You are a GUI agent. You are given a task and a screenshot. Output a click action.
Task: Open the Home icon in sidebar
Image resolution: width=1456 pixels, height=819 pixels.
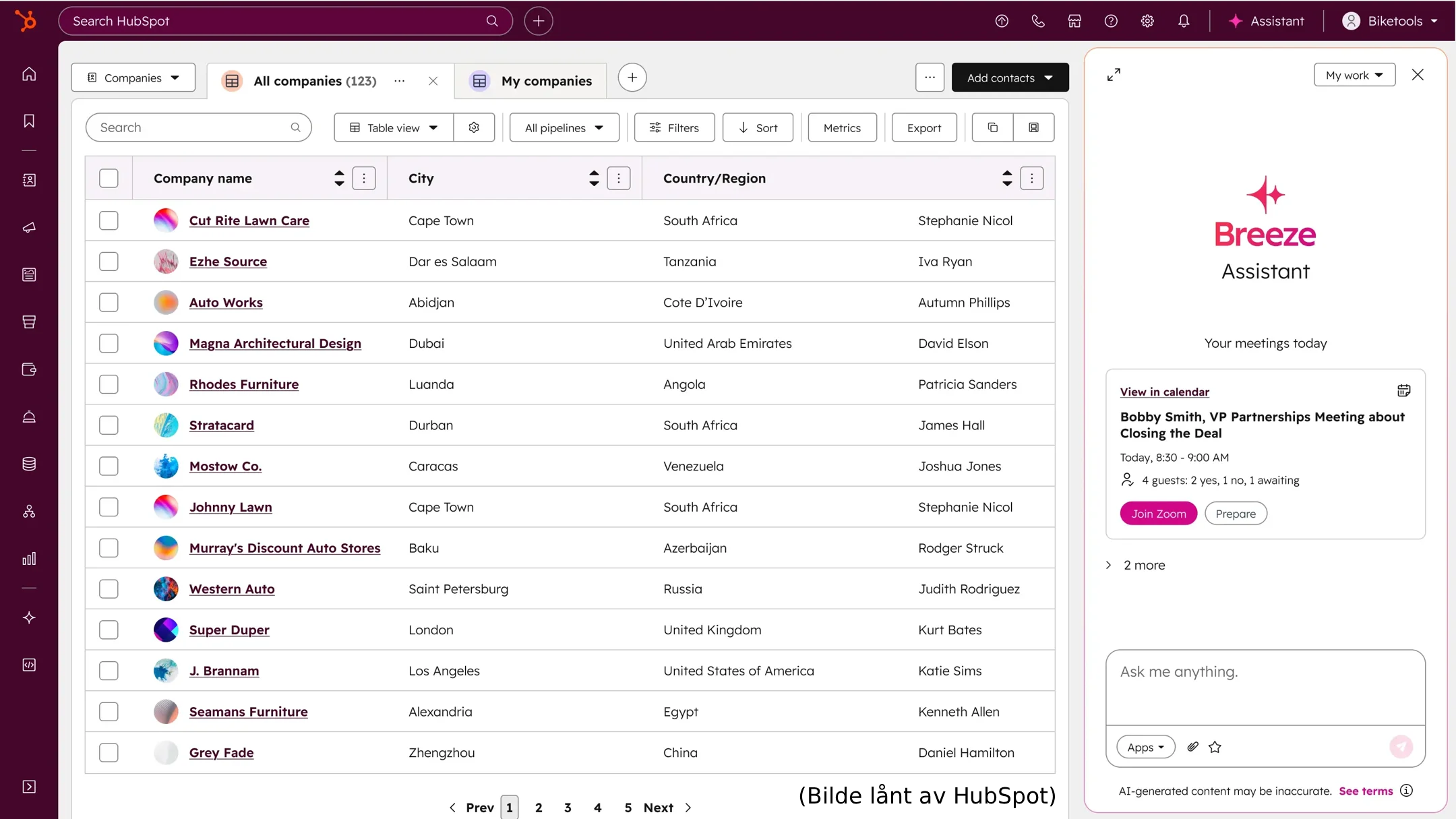pos(28,74)
